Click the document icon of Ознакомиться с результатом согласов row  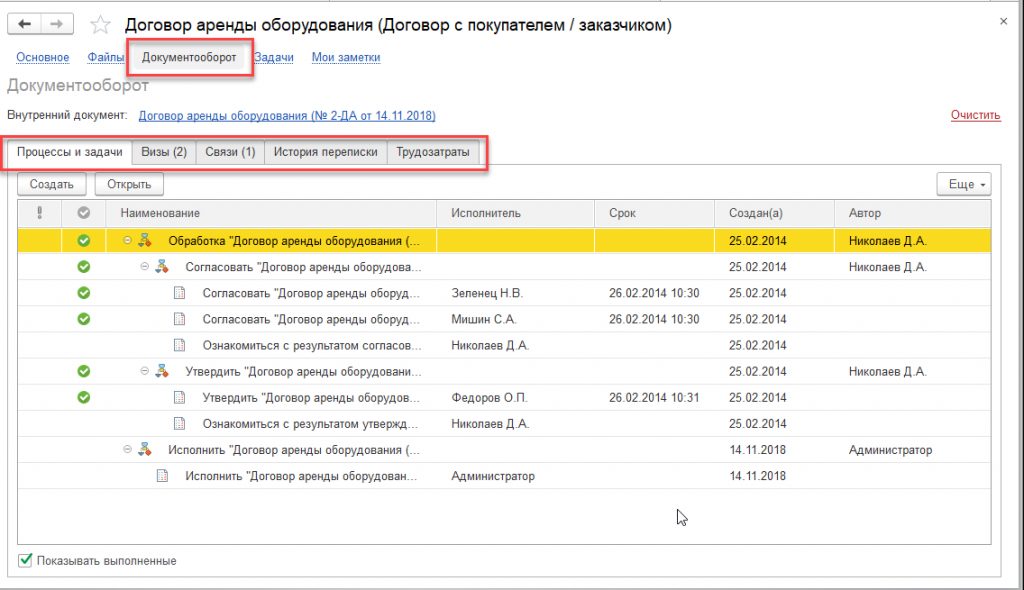(x=180, y=345)
